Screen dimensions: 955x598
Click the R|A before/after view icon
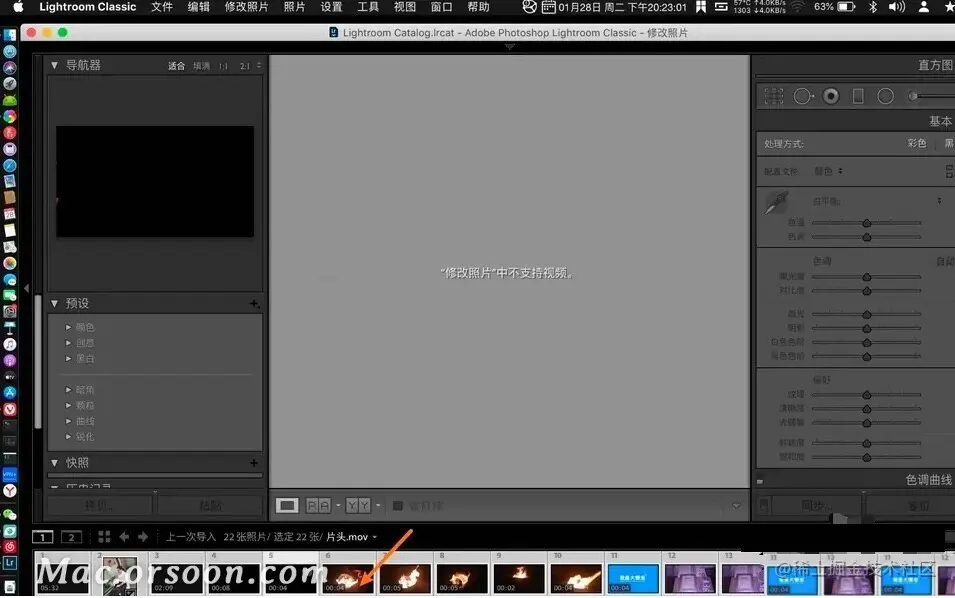click(x=319, y=505)
